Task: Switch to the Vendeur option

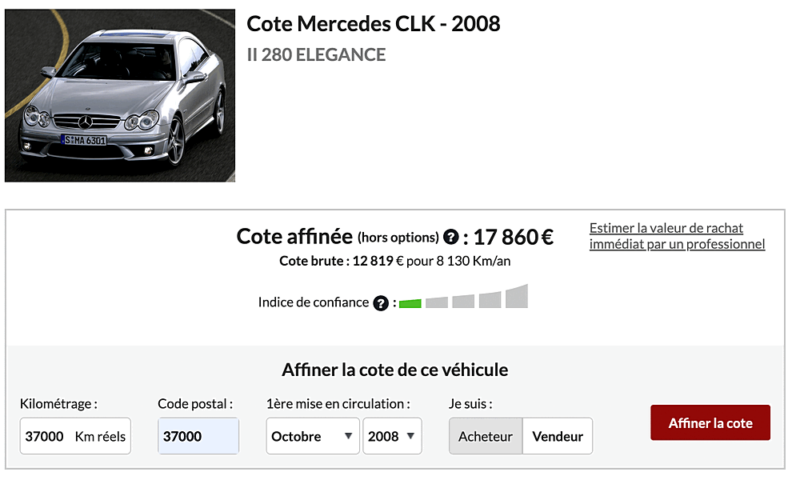Action: pos(557,436)
